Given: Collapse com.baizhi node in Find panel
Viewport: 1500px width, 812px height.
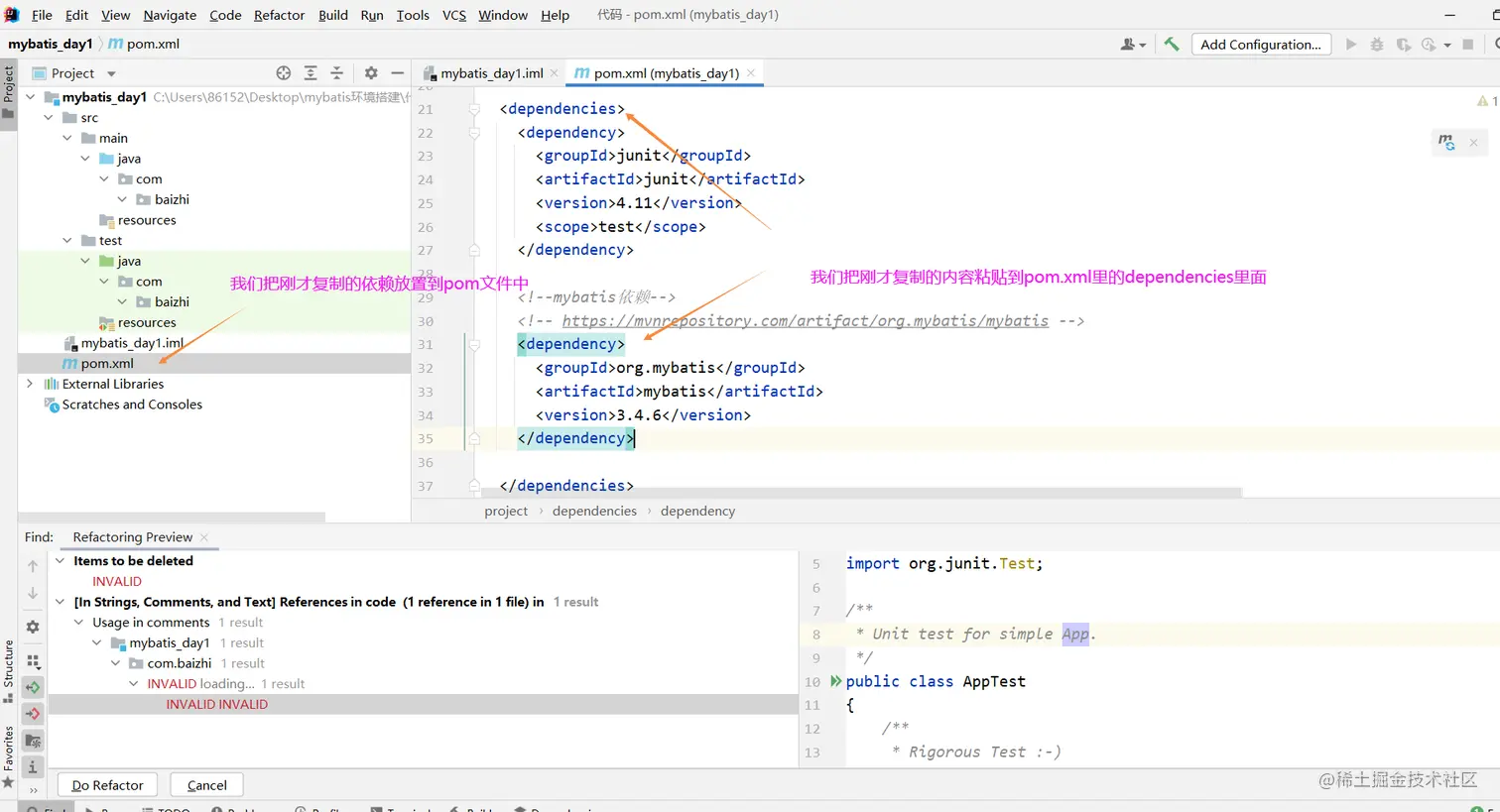Looking at the screenshot, I should 115,663.
